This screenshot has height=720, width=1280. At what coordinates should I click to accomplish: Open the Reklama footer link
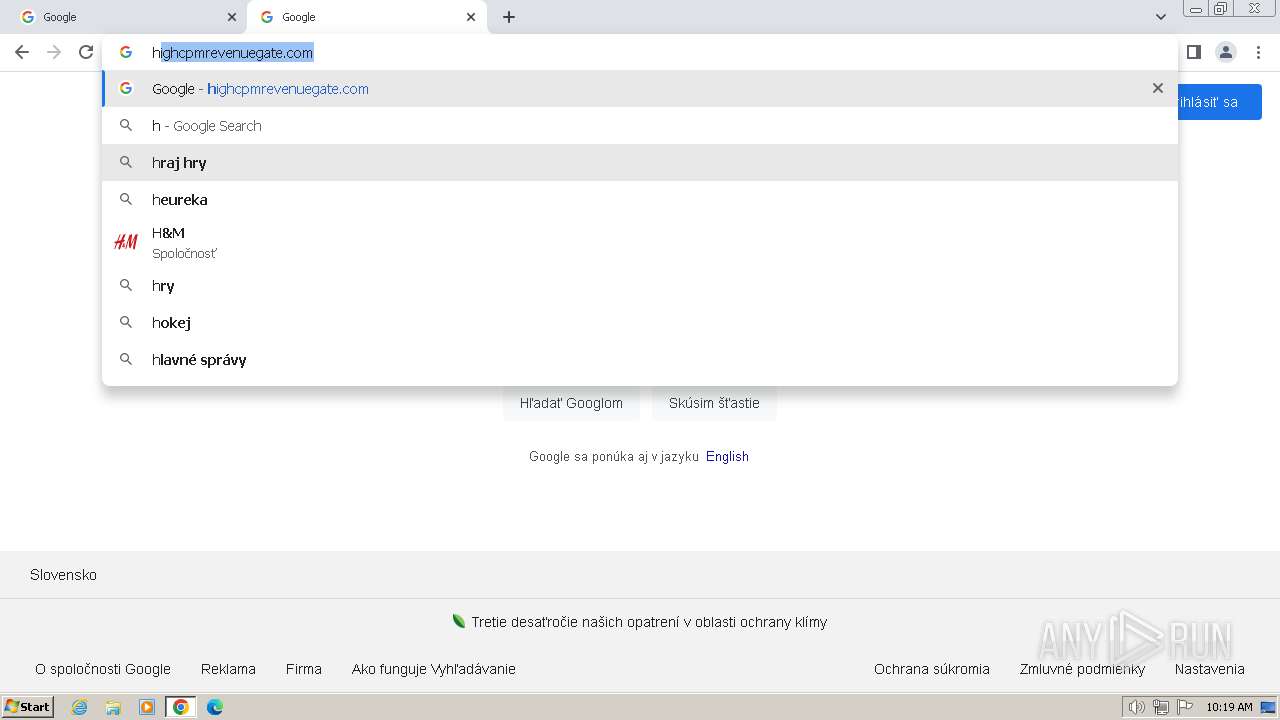click(228, 669)
